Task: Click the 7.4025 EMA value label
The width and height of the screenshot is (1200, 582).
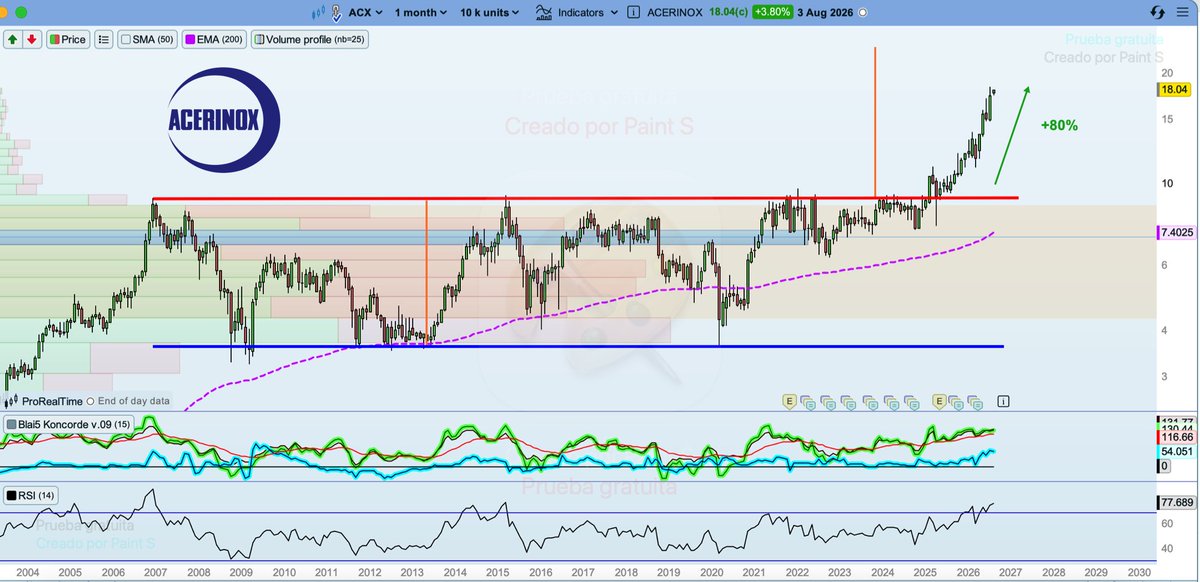Action: [x=1176, y=232]
